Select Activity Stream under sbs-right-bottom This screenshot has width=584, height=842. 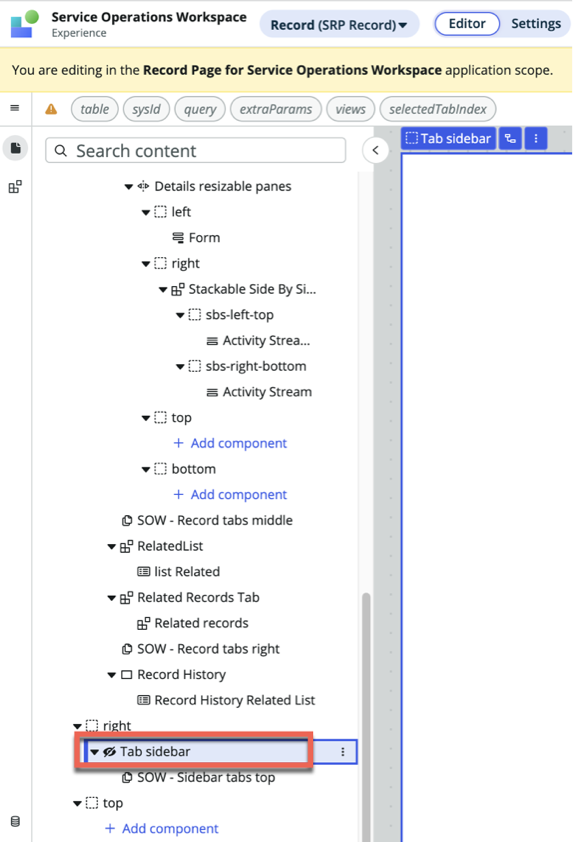pyautogui.click(x=267, y=392)
